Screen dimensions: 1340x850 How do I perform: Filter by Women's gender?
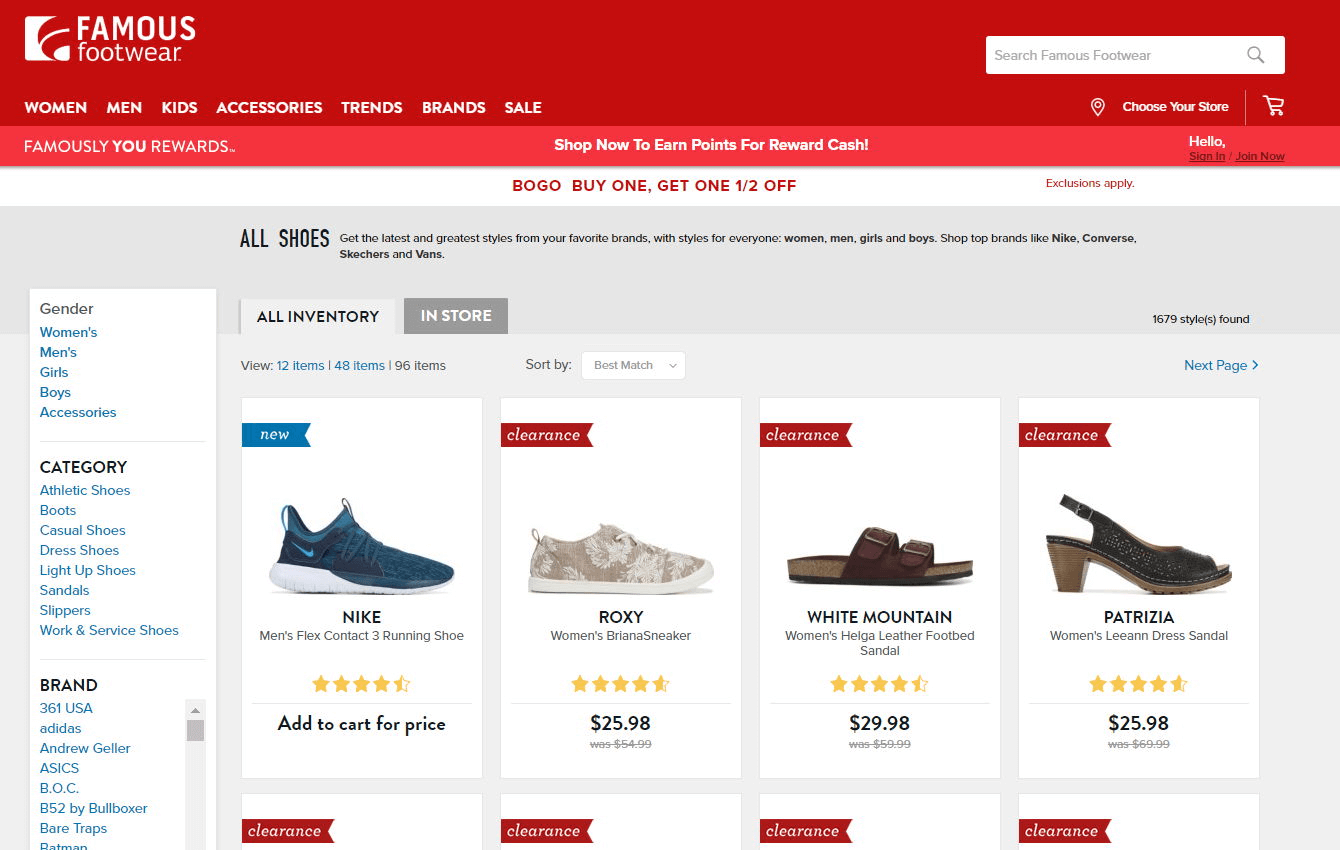click(x=68, y=332)
